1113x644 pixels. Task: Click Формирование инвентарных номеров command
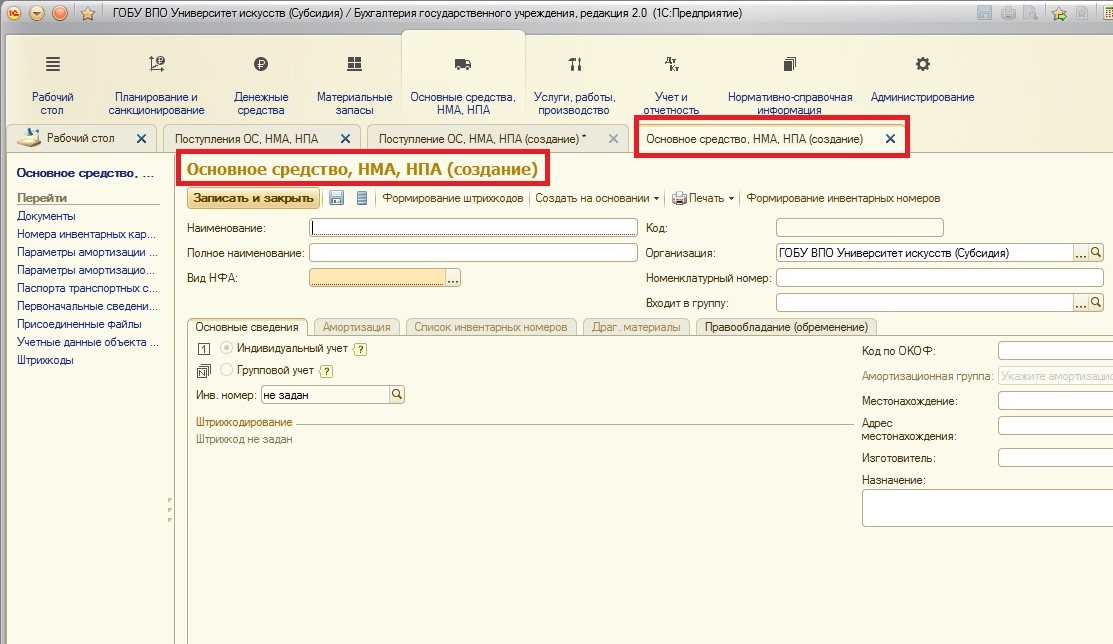(843, 198)
